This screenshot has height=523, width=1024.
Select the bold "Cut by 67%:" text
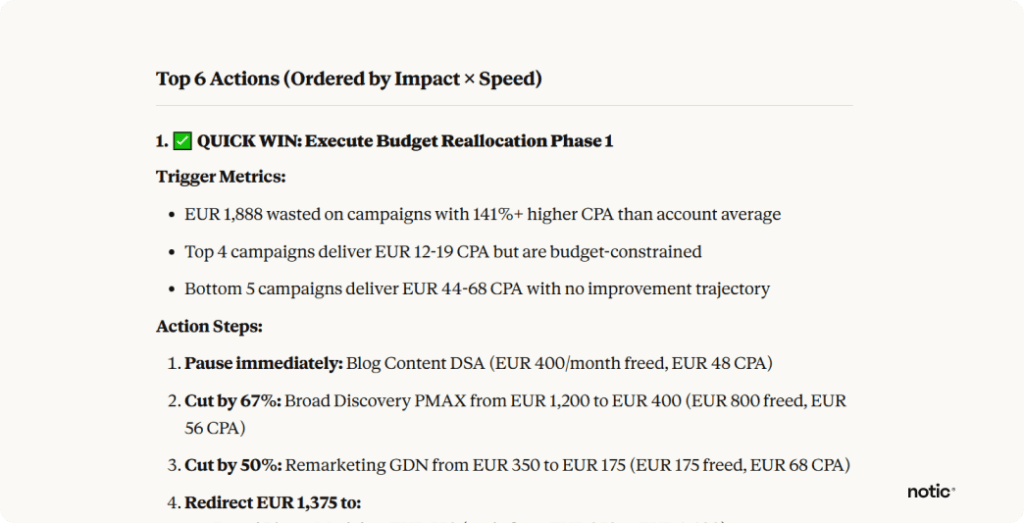[x=232, y=401]
